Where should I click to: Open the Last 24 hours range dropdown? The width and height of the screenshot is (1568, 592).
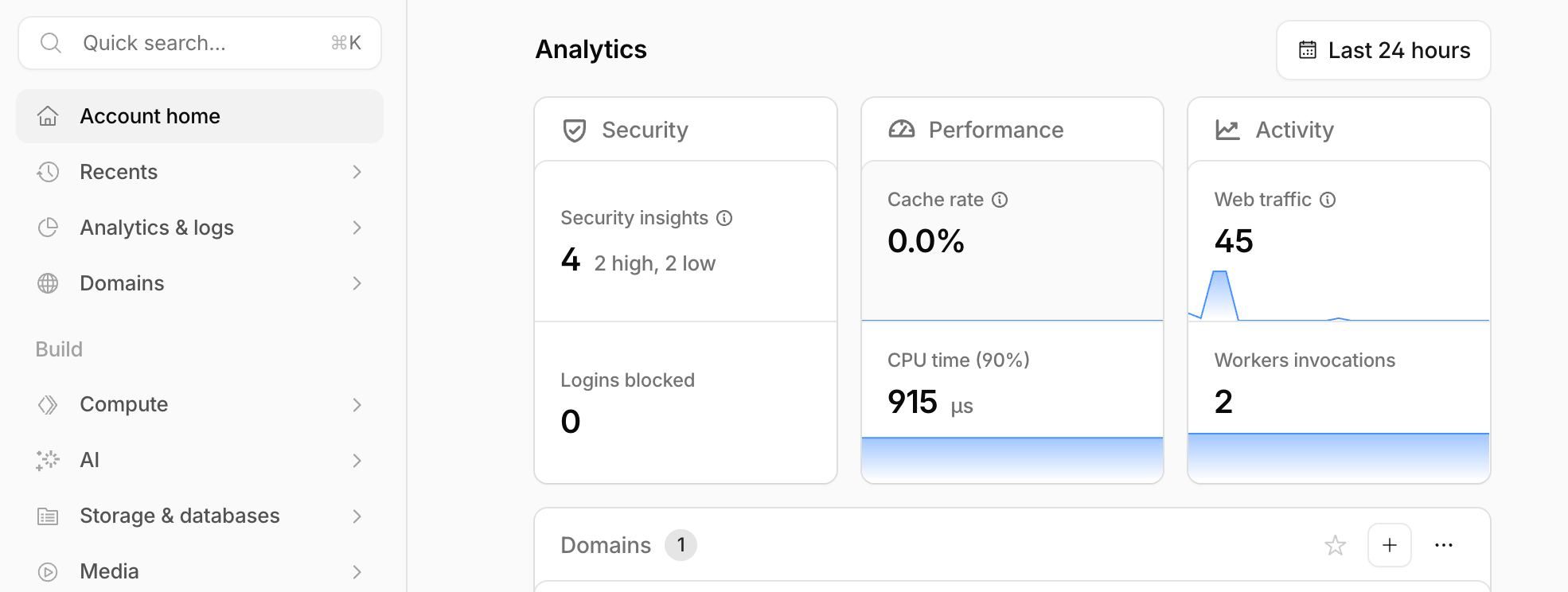(x=1383, y=50)
